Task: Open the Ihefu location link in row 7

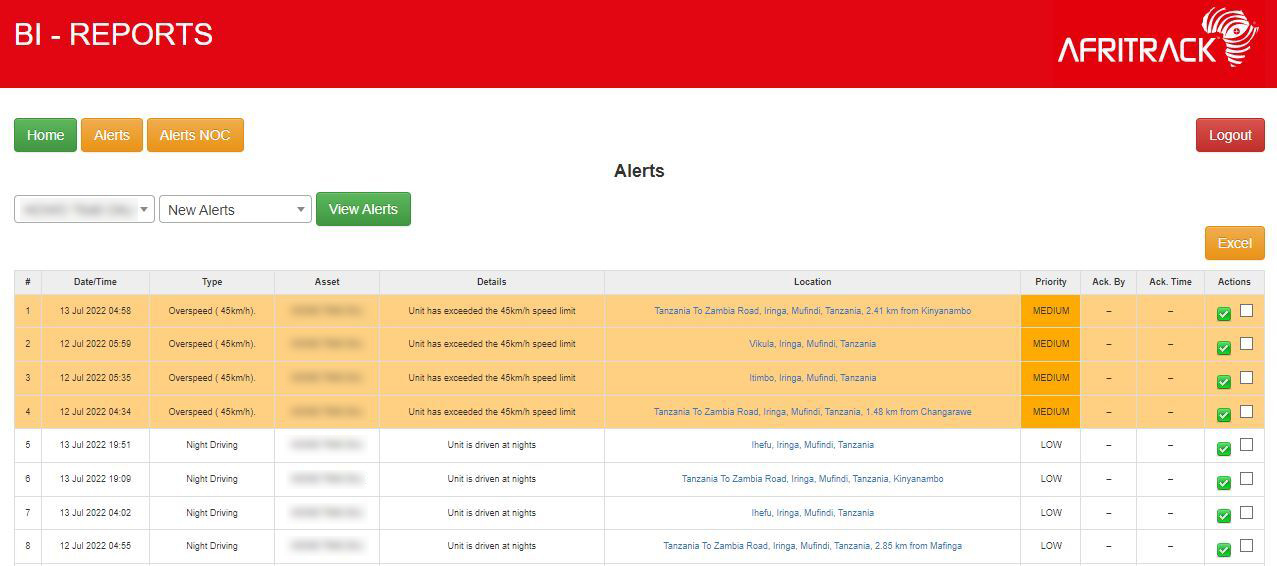Action: click(x=812, y=513)
